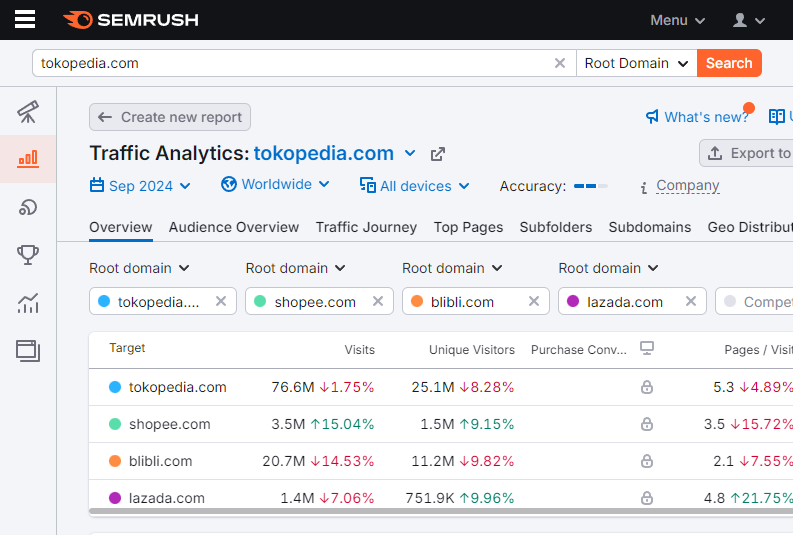
Task: Open Root domain dropdown above shopee.com
Action: tap(295, 268)
